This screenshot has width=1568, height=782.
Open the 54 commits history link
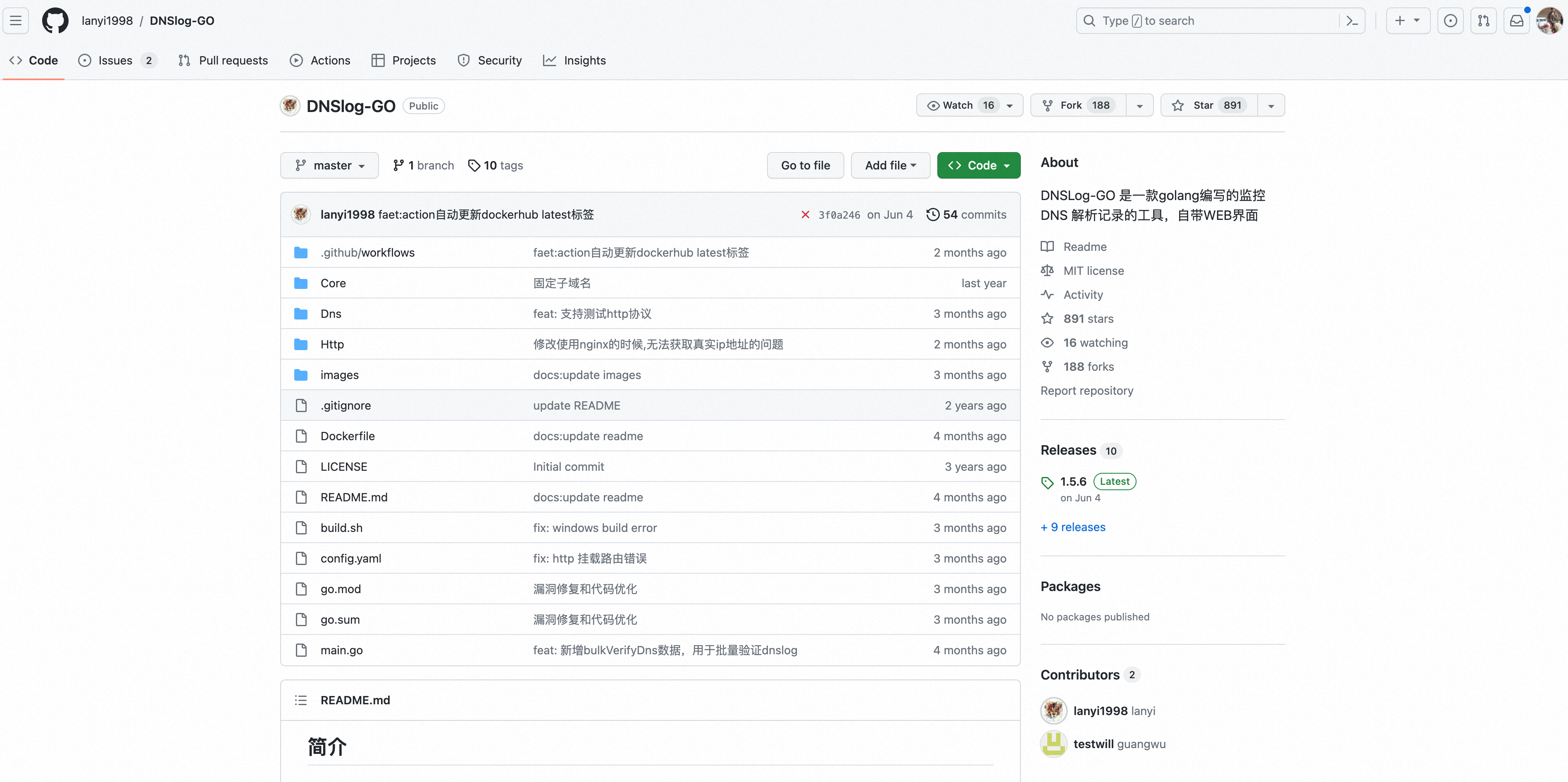click(966, 214)
